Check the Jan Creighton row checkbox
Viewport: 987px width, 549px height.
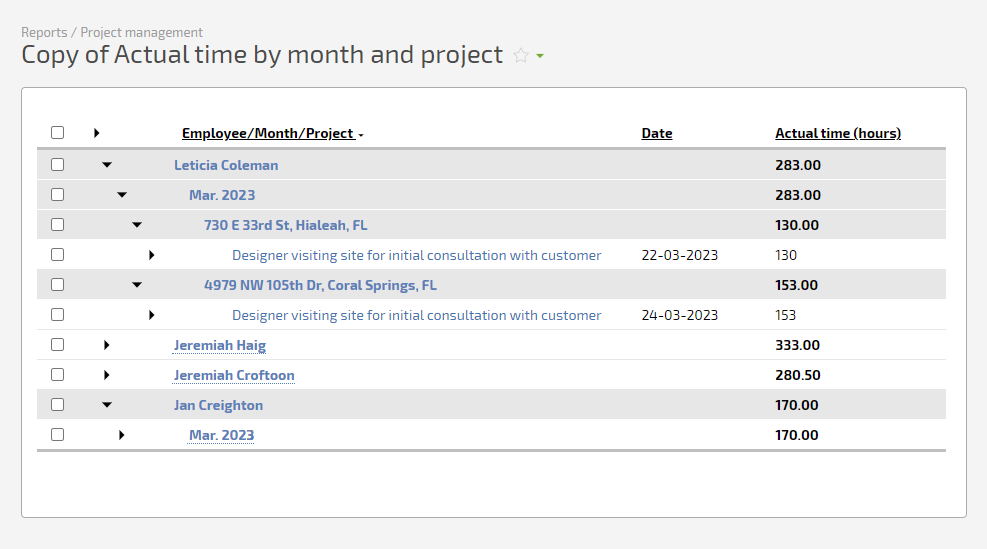57,404
